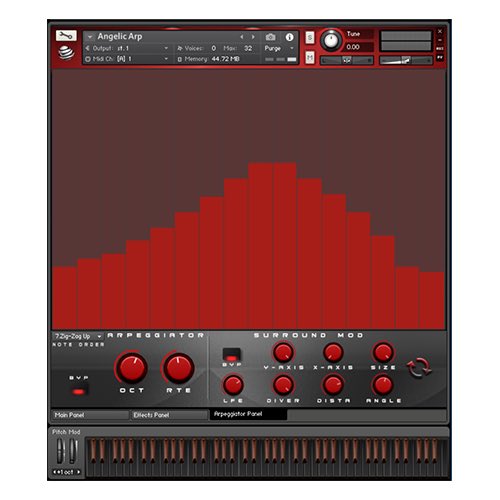Switch to the Main Panel tab
The height and width of the screenshot is (500, 500).
90,415
